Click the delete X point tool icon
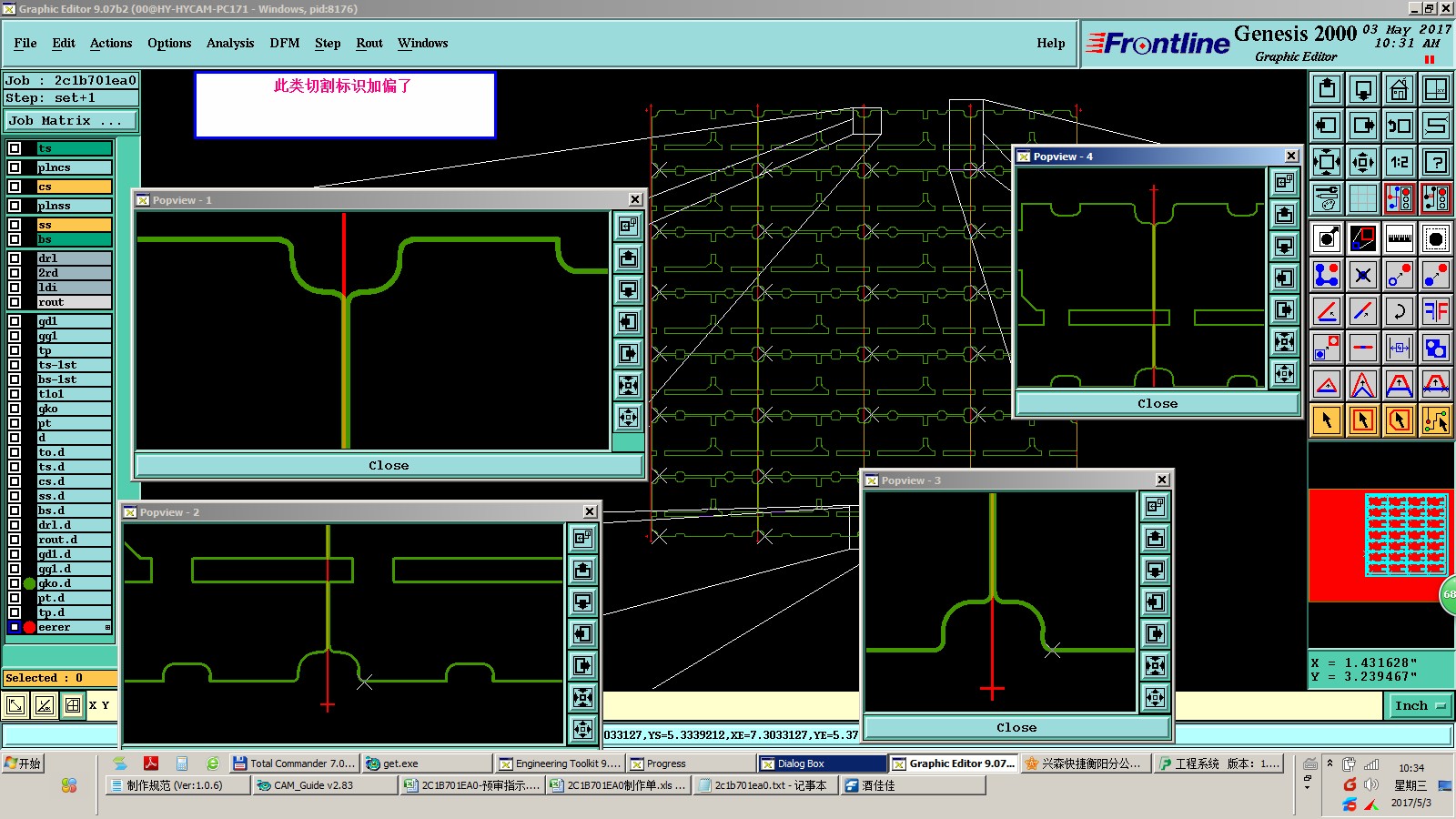 point(1363,275)
